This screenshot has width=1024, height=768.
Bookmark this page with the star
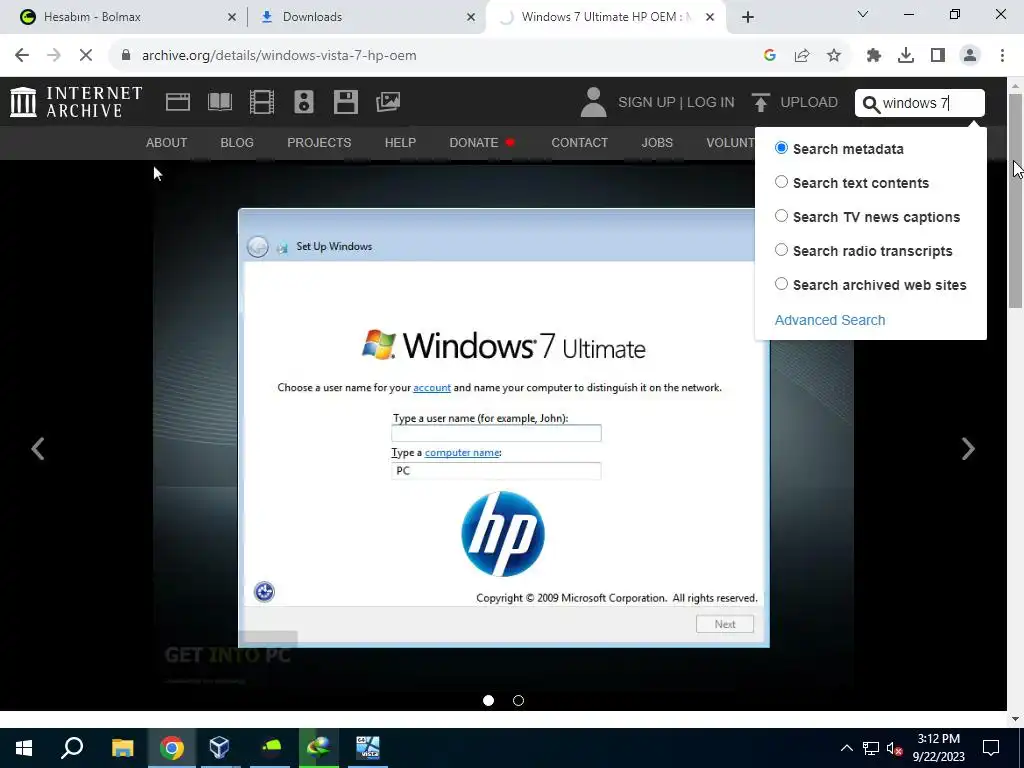[x=834, y=56]
